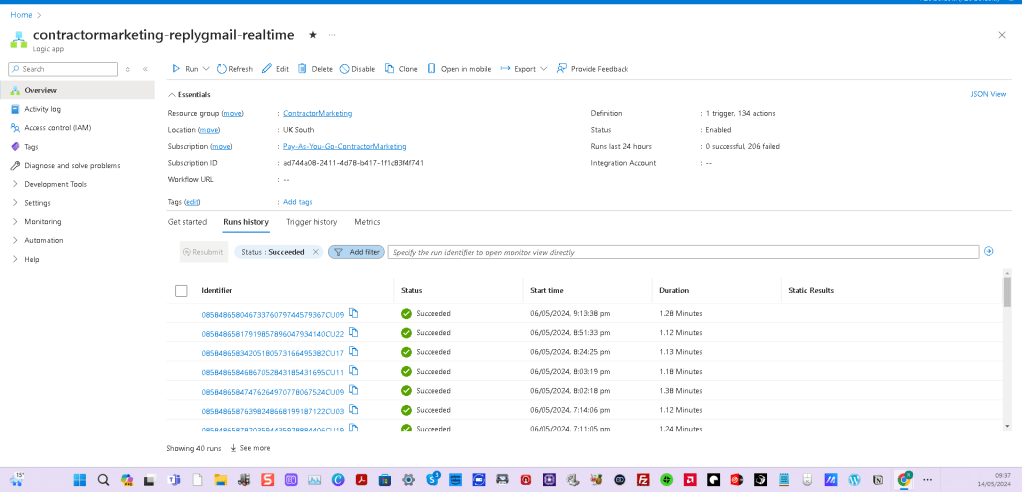This screenshot has height=492, width=1022.
Task: Open File Explorer from taskbar
Action: 220,480
